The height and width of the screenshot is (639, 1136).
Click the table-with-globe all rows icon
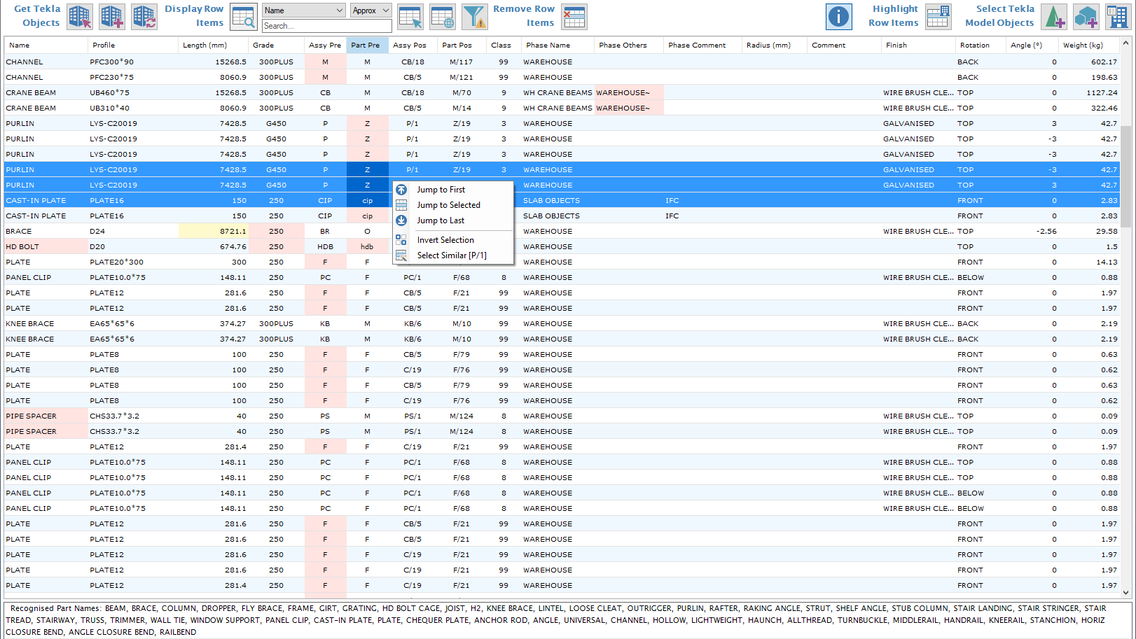(442, 16)
